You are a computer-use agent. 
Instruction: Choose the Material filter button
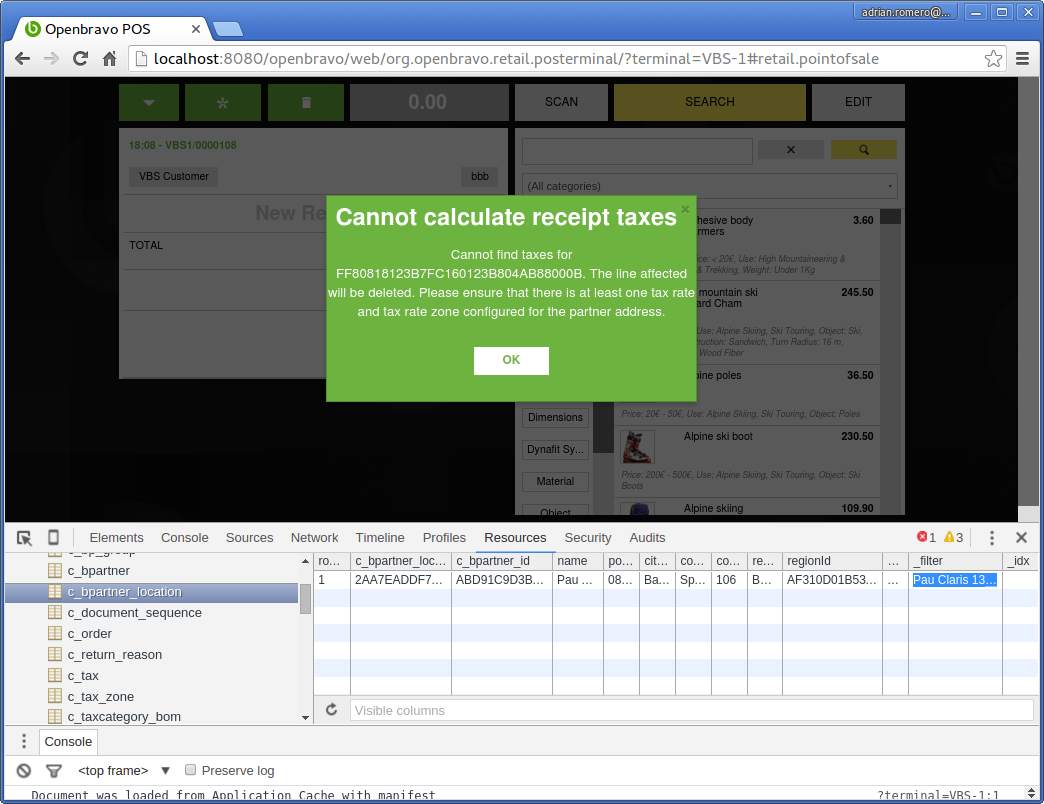pos(555,481)
